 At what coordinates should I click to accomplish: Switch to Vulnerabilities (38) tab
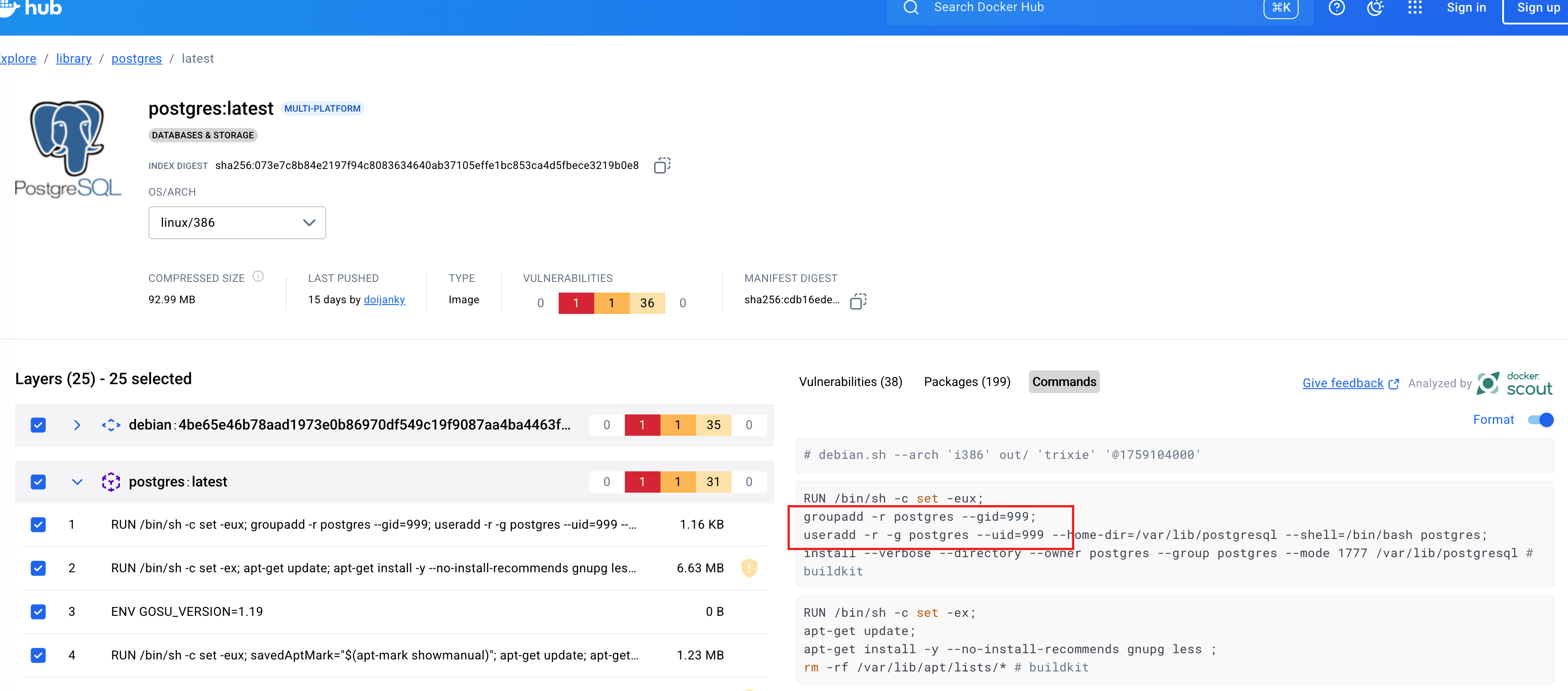pyautogui.click(x=850, y=382)
